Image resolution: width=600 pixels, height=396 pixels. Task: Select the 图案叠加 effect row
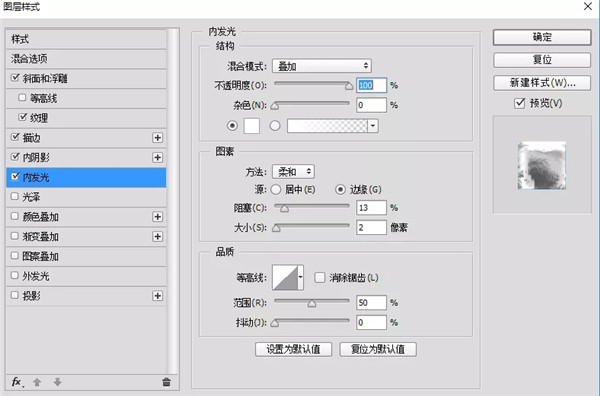pyautogui.click(x=86, y=256)
